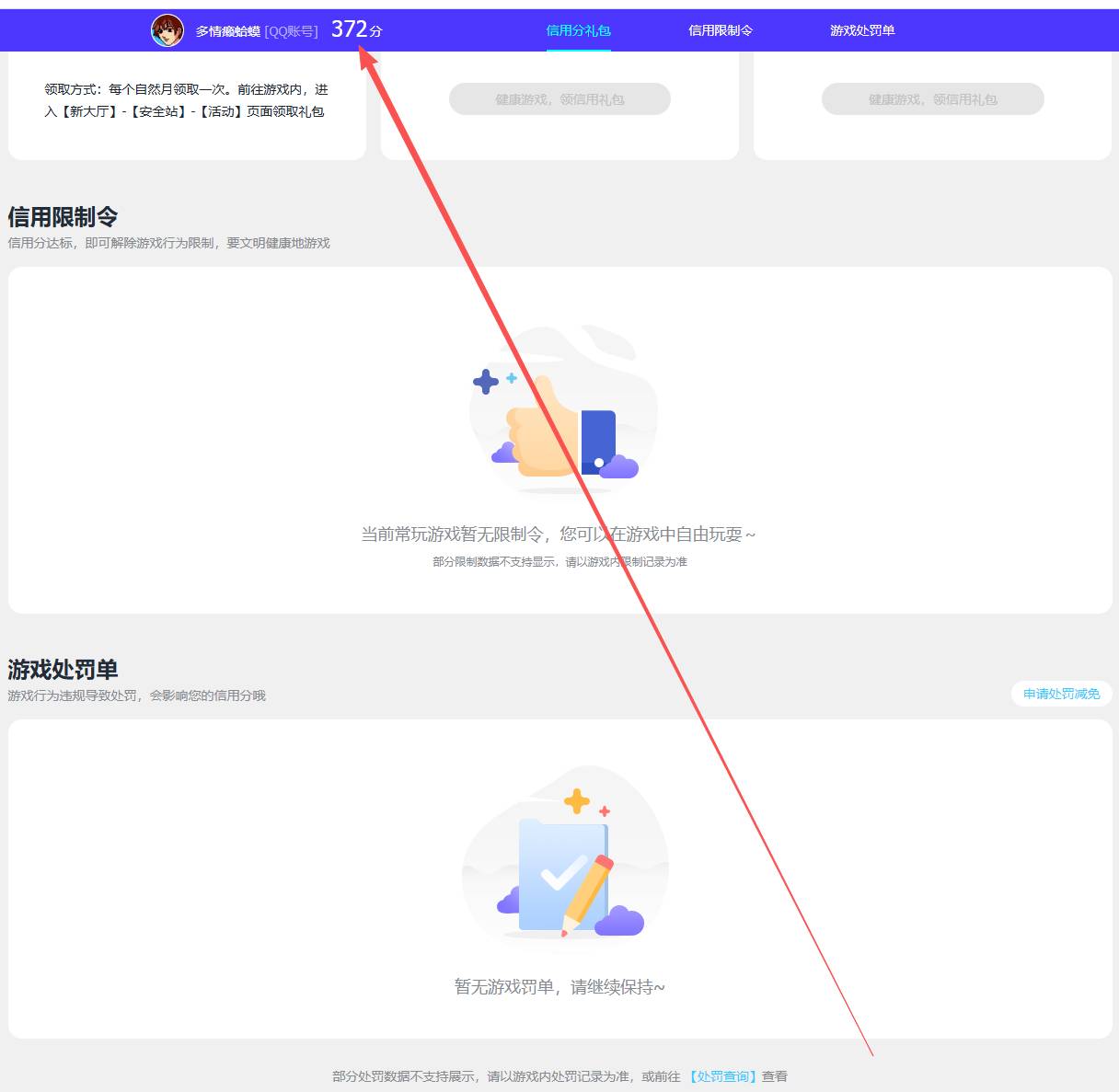Image resolution: width=1119 pixels, height=1092 pixels.
Task: Click the orange star decoration above the clipboard graphic
Action: coord(578,801)
